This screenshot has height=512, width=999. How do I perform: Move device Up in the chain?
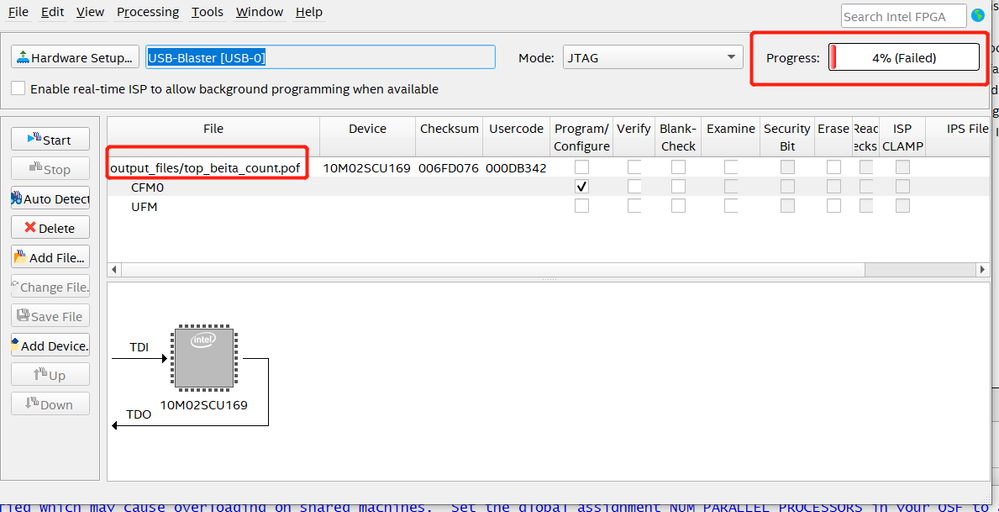50,375
